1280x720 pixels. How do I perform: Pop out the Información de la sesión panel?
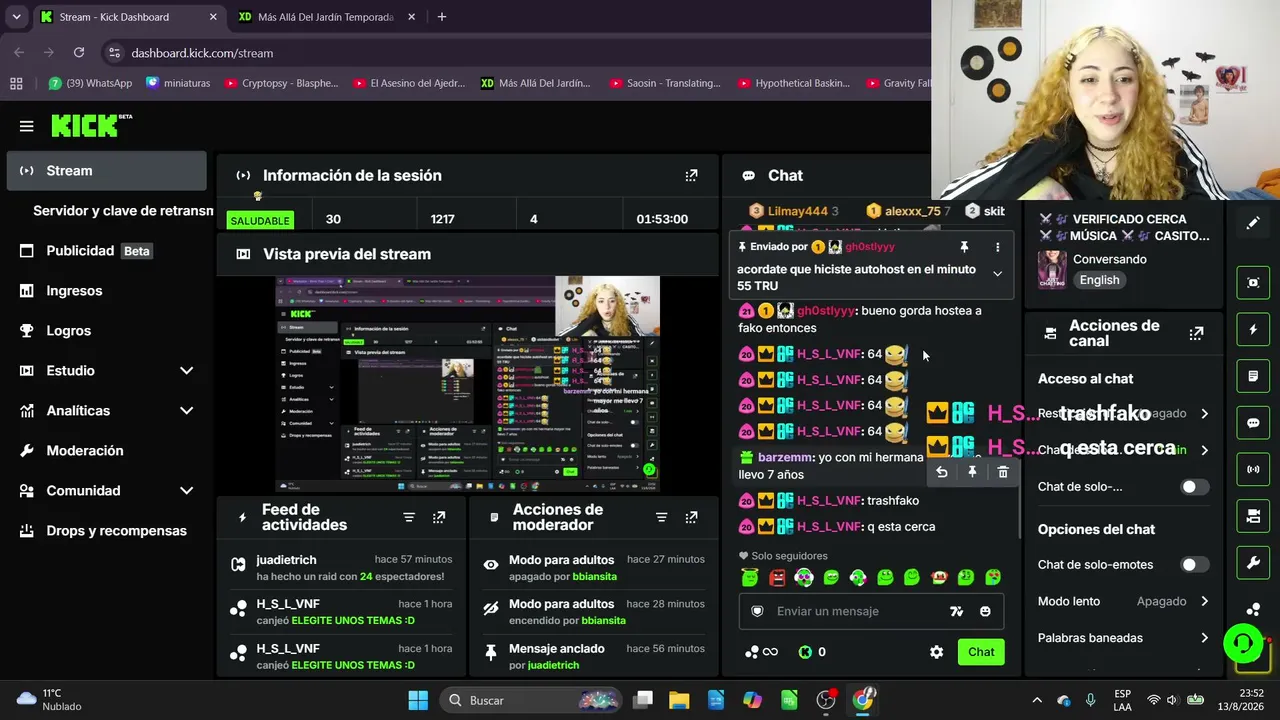point(691,175)
